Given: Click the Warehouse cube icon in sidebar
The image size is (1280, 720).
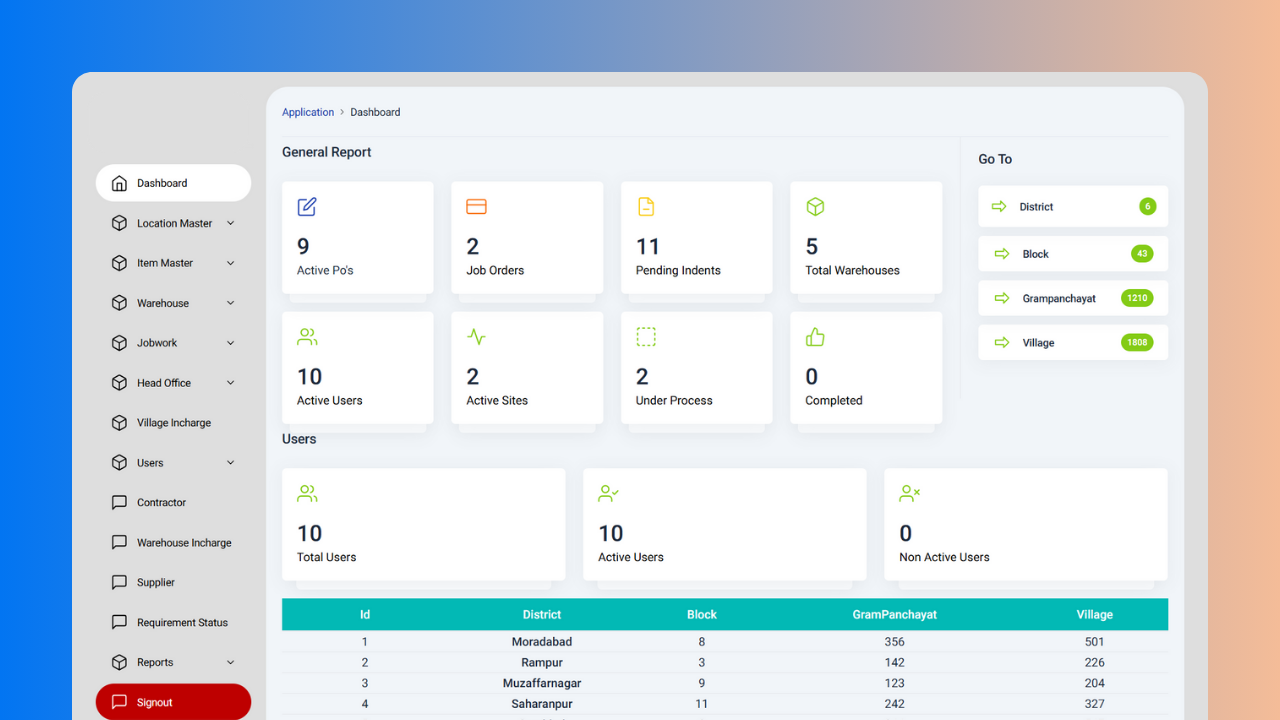Looking at the screenshot, I should coord(119,303).
